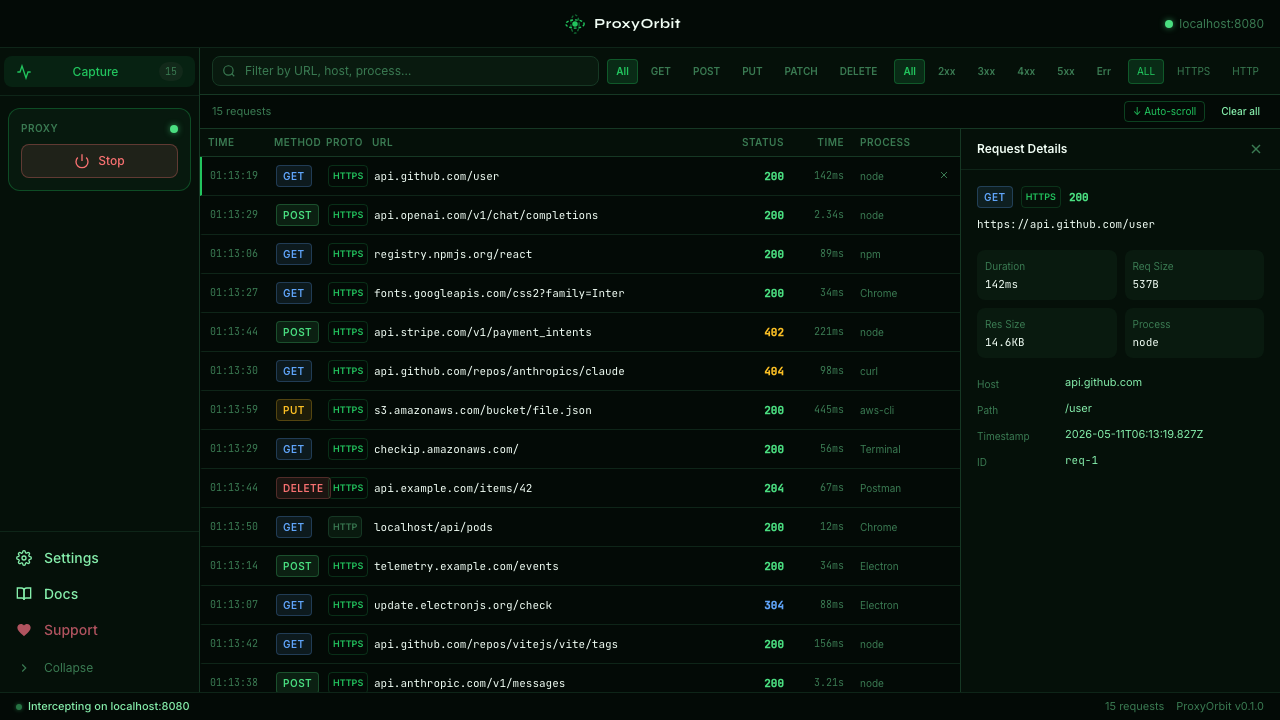Viewport: 1280px width, 720px height.
Task: Sort by the URL column header
Action: pyautogui.click(x=382, y=143)
